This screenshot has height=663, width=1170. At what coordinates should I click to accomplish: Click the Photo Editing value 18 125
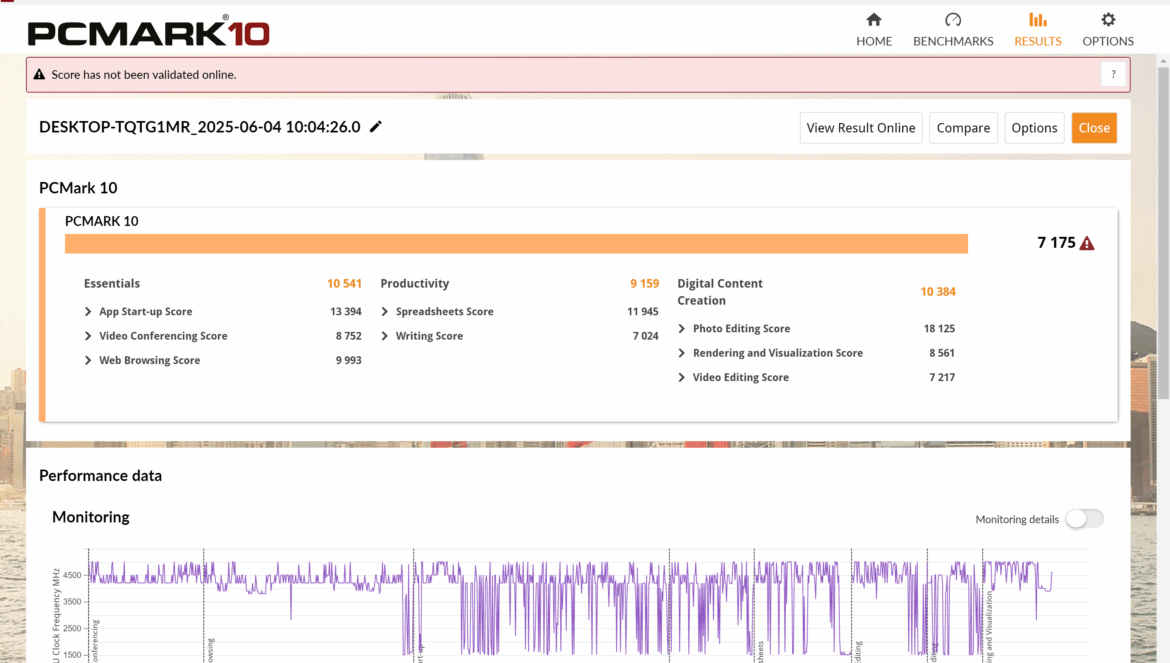click(x=939, y=329)
